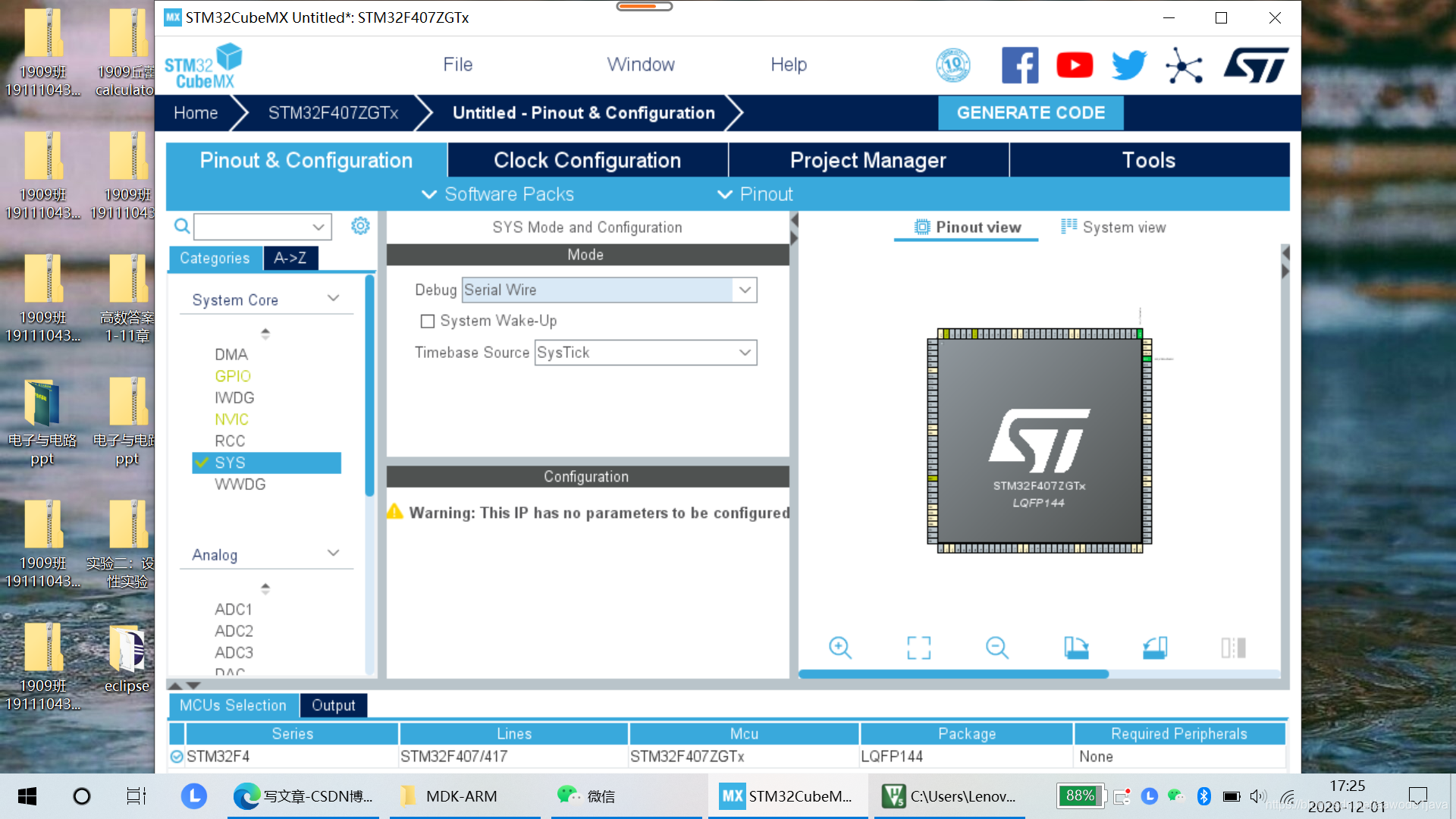The image size is (1456, 819).
Task: Click the GENERATE CODE button
Action: click(1030, 112)
